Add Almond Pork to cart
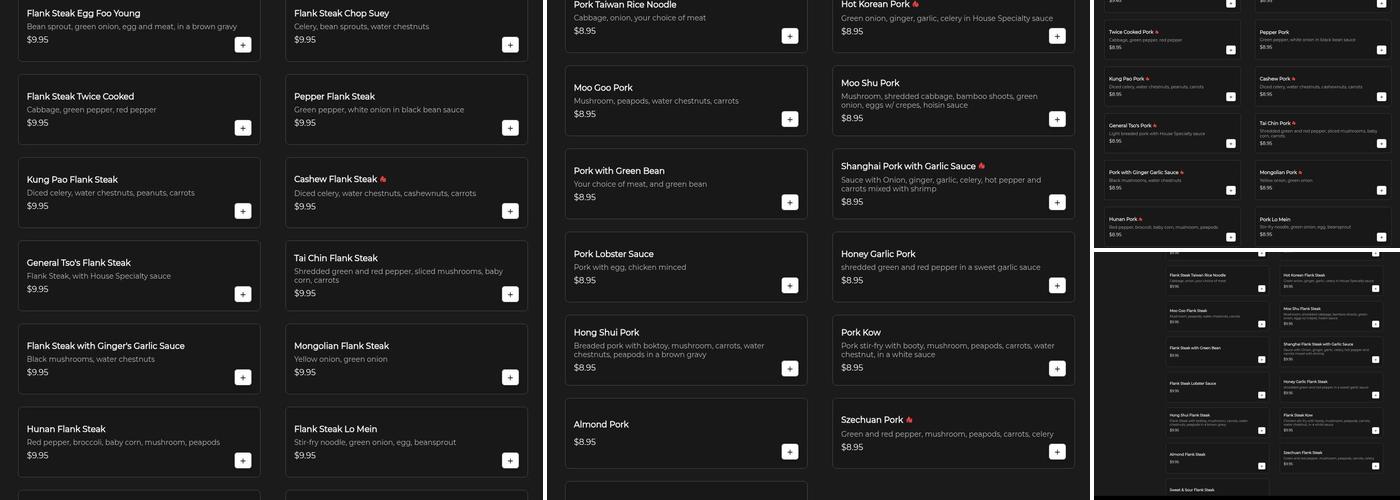This screenshot has width=1400, height=500. pos(790,451)
